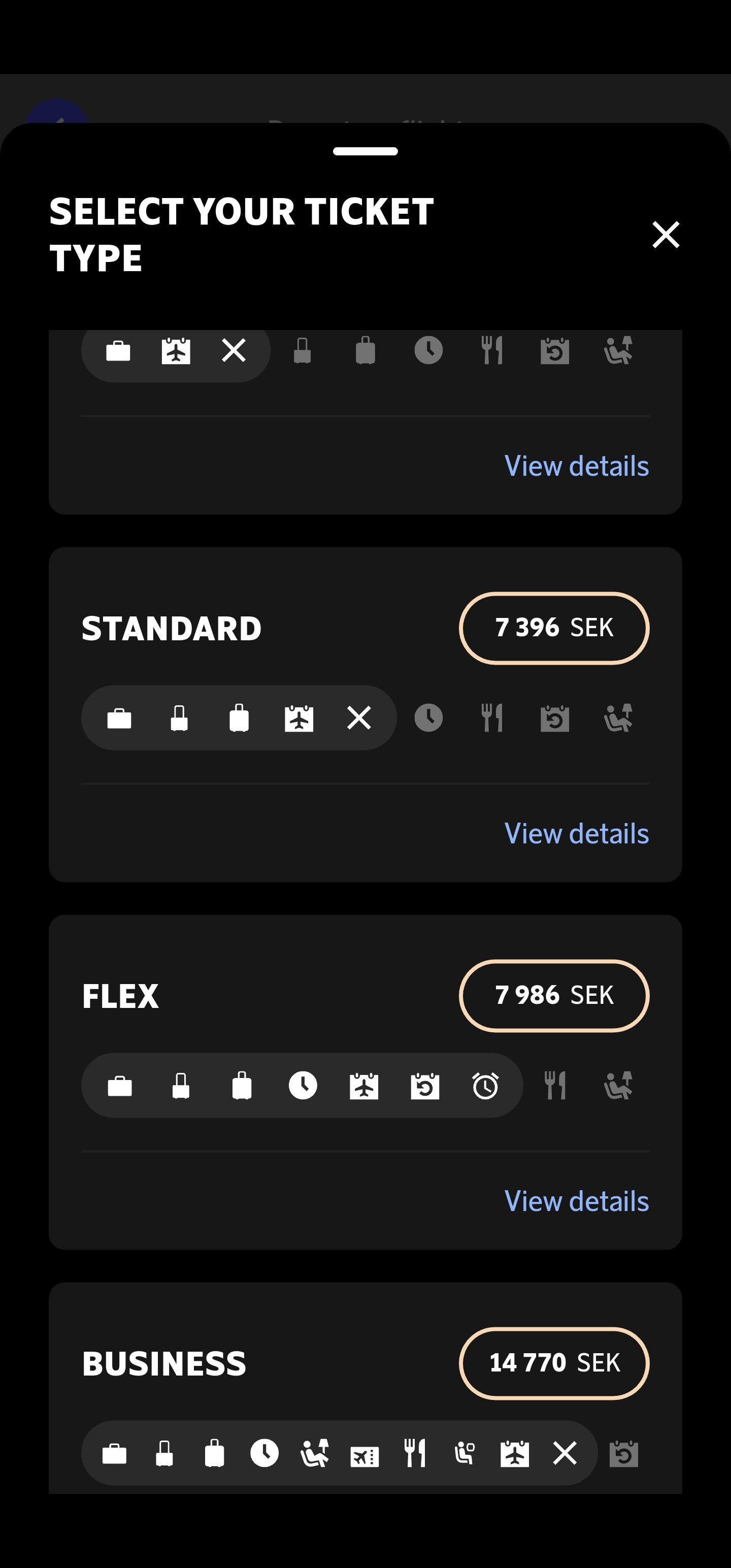Tap the alarm clock icon in Flex row
This screenshot has width=731, height=1568.
pyautogui.click(x=485, y=1086)
